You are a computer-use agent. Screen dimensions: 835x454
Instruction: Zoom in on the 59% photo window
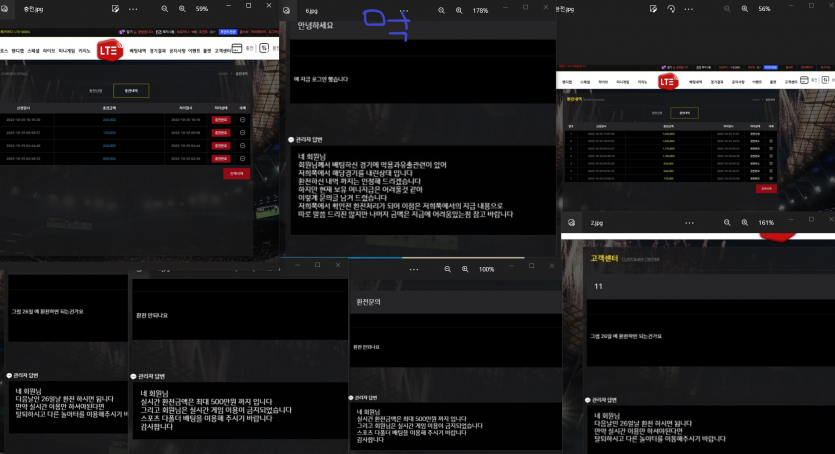181,8
